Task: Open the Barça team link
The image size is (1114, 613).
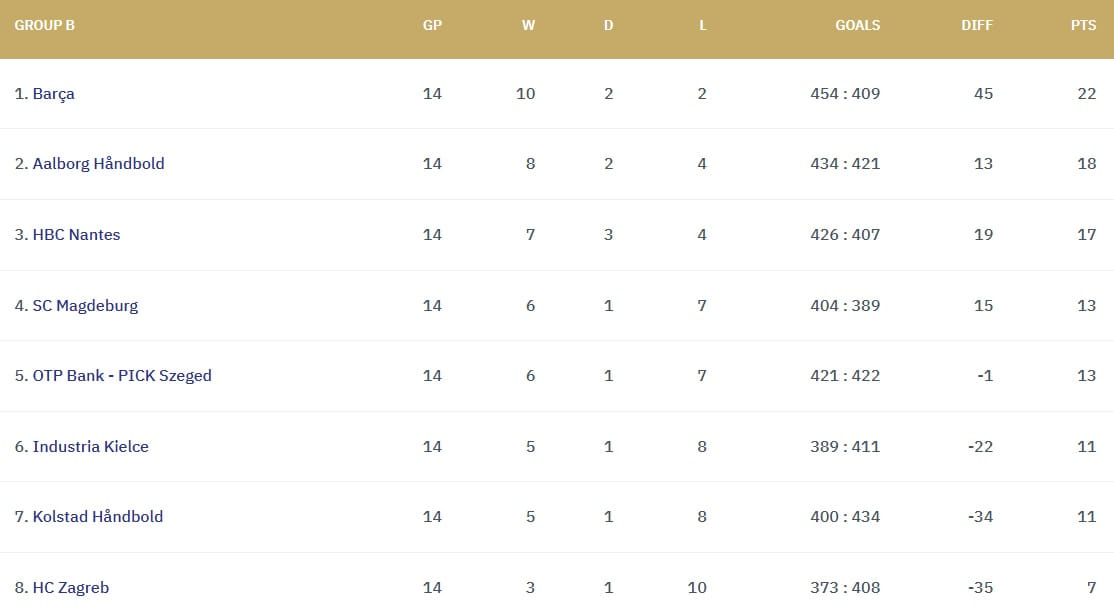Action: click(53, 94)
